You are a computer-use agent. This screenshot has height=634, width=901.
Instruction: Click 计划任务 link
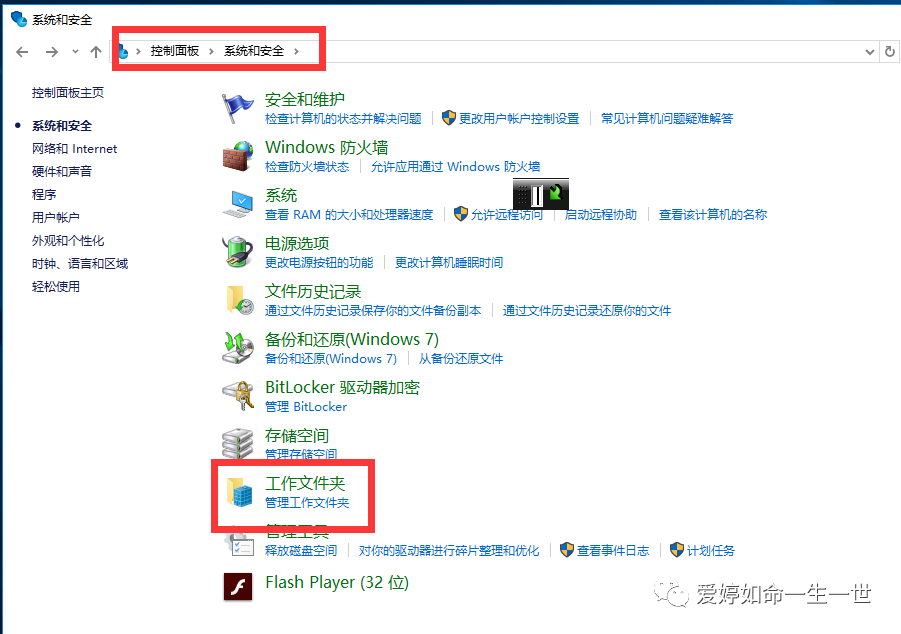point(711,551)
